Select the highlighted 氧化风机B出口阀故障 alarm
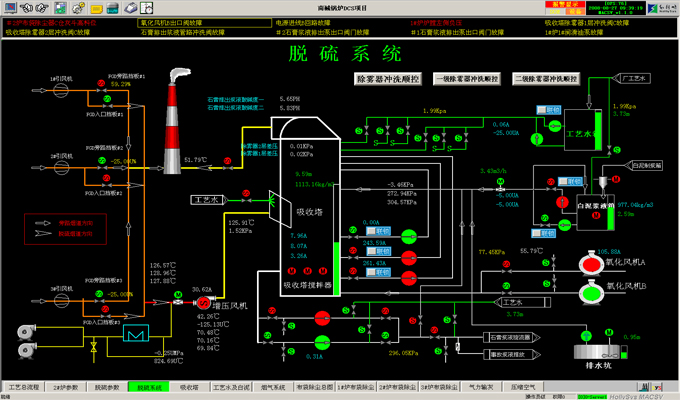 point(204,23)
